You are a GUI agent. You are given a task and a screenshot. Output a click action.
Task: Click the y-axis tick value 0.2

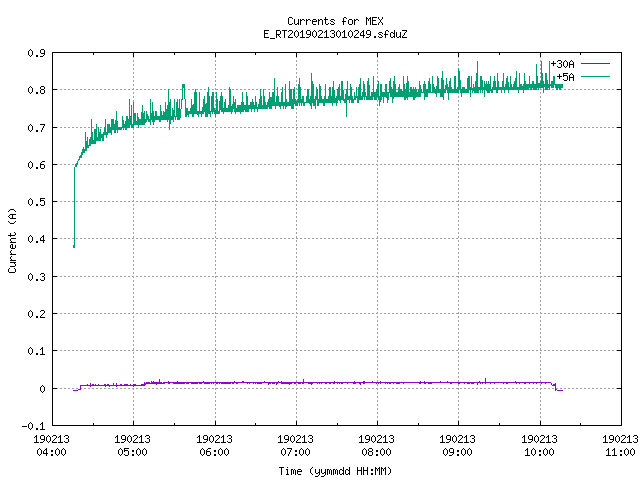click(36, 314)
